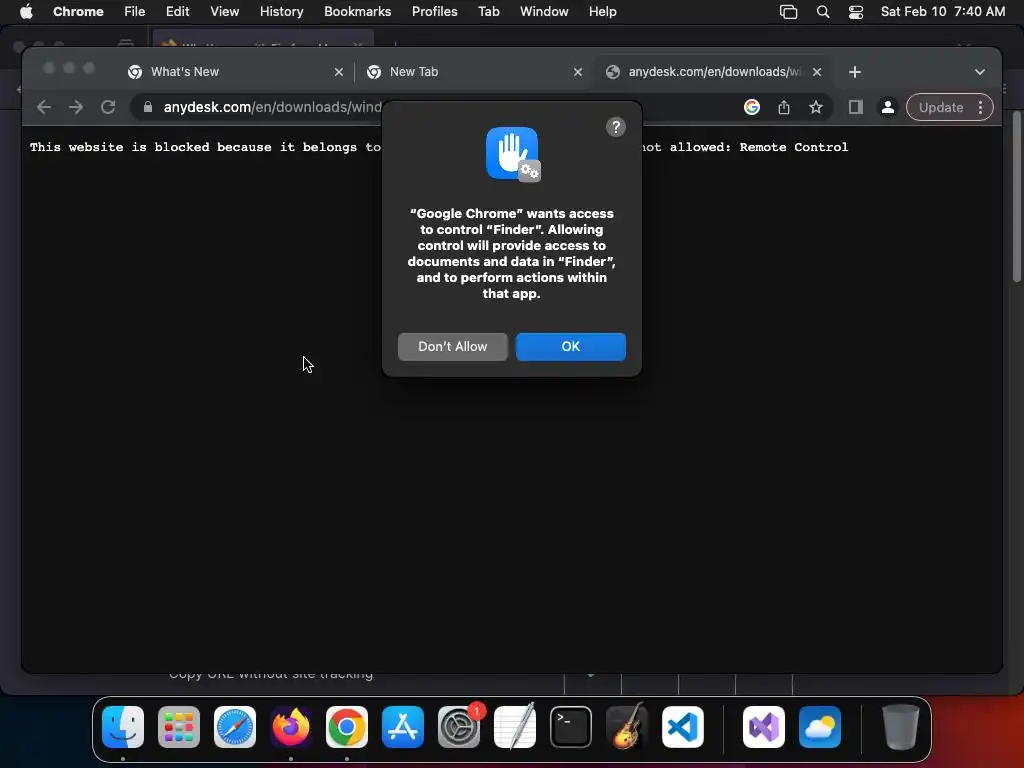
Task: Click the Update button in Chrome toolbar
Action: click(x=940, y=107)
